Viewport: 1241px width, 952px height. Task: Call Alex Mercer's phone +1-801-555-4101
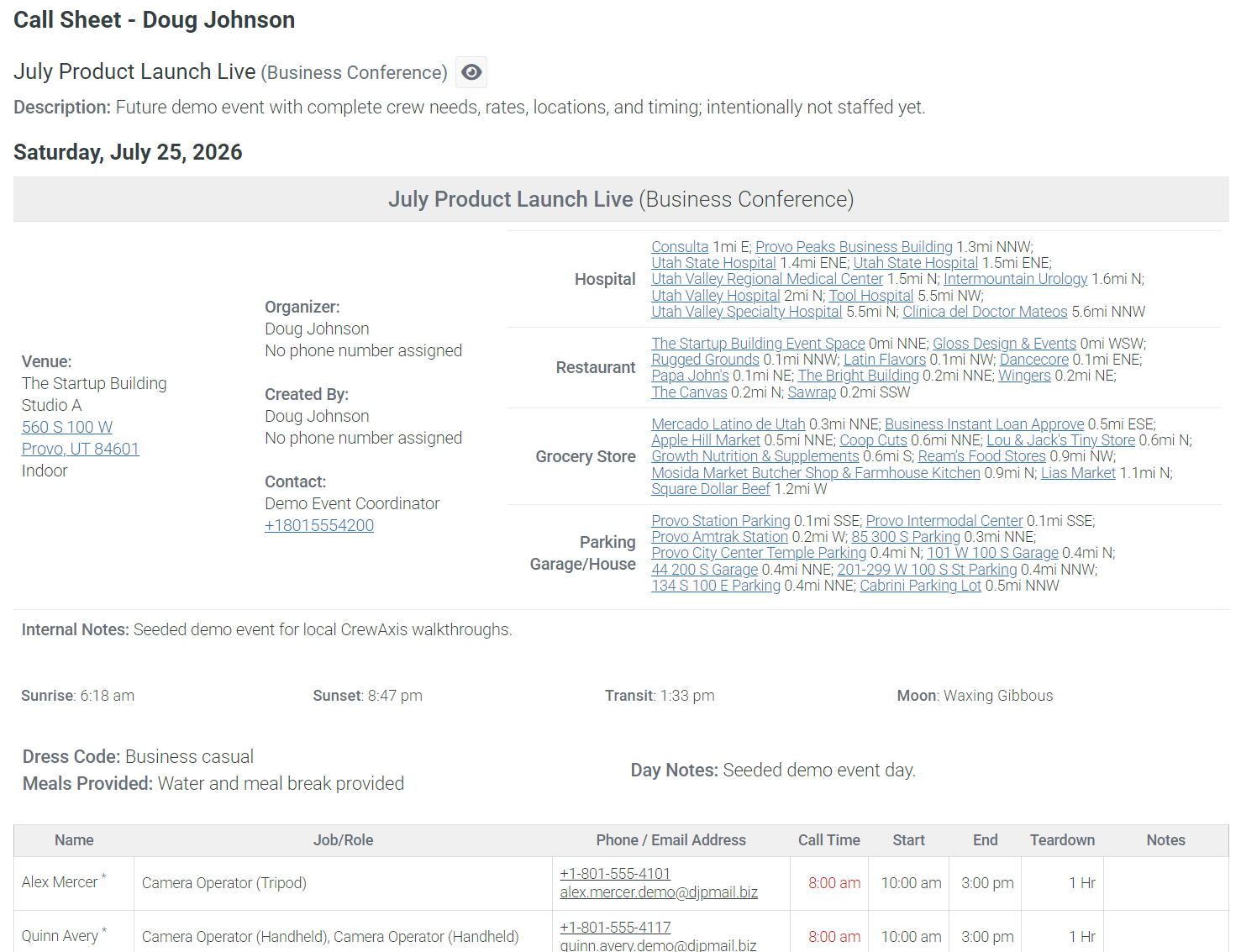pyautogui.click(x=615, y=874)
